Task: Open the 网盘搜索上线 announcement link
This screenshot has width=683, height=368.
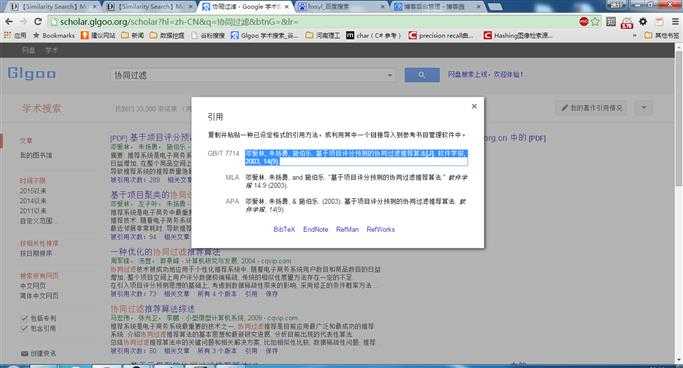Action: (x=485, y=74)
